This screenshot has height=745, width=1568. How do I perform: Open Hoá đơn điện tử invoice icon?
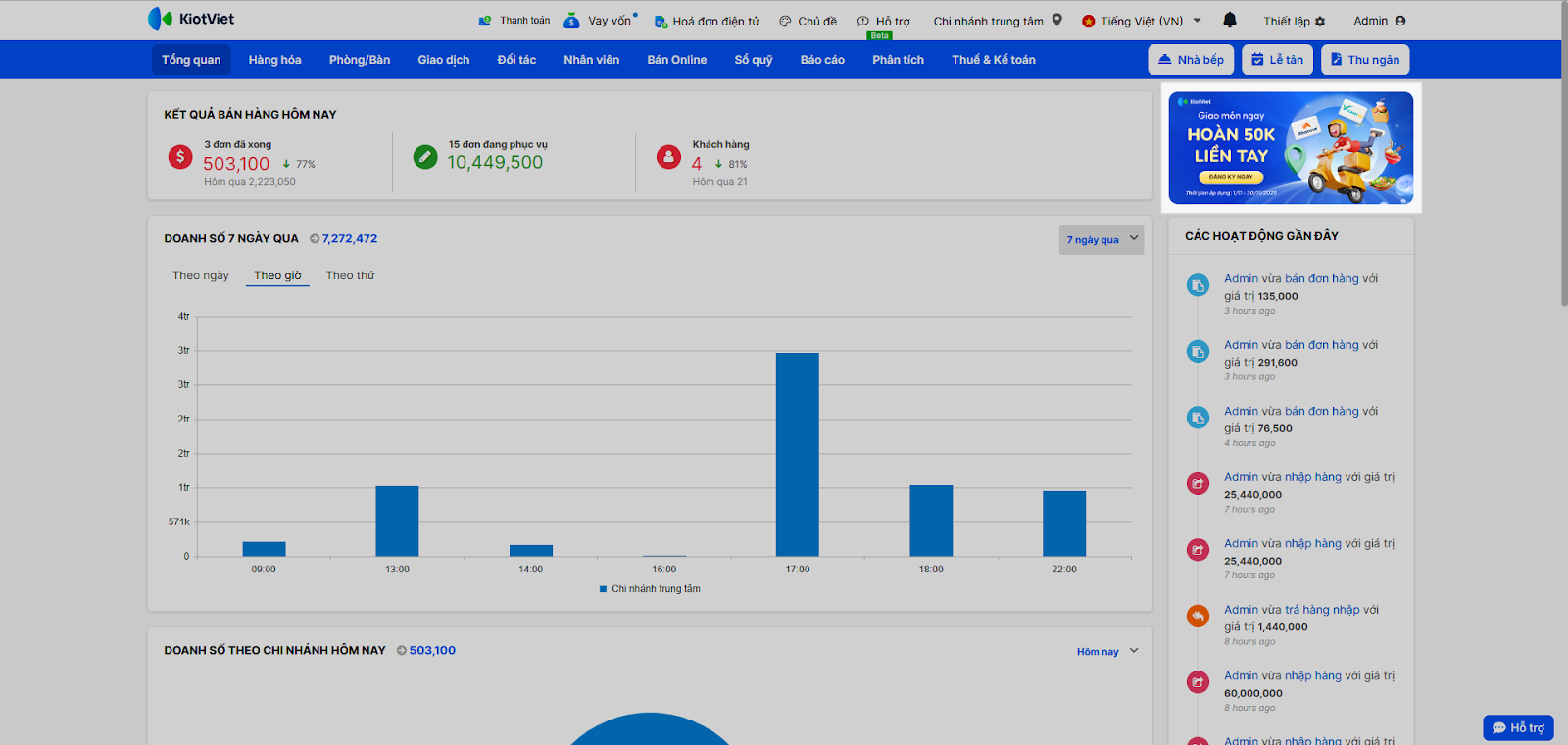pos(661,21)
